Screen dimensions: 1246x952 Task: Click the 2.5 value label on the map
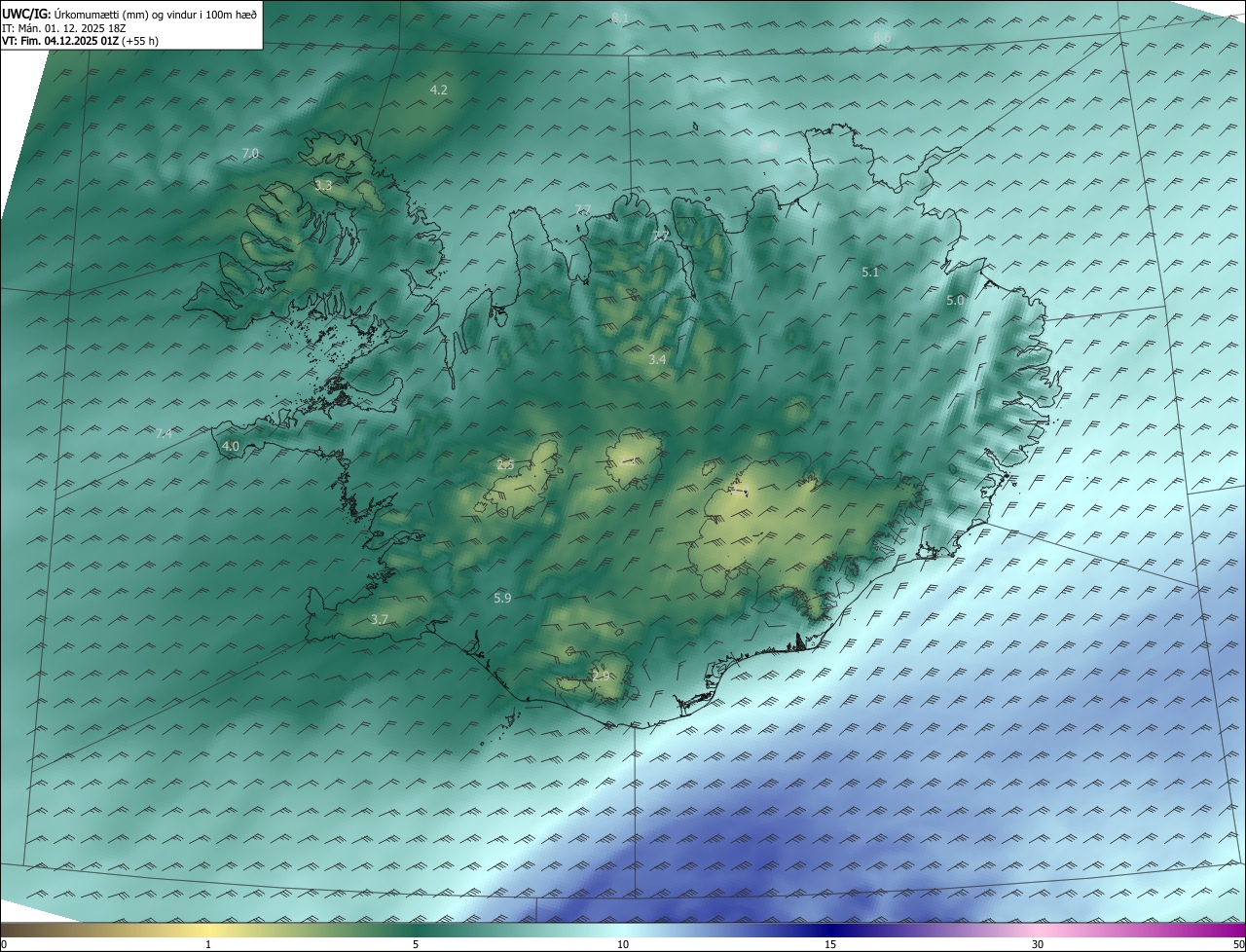pyautogui.click(x=505, y=464)
